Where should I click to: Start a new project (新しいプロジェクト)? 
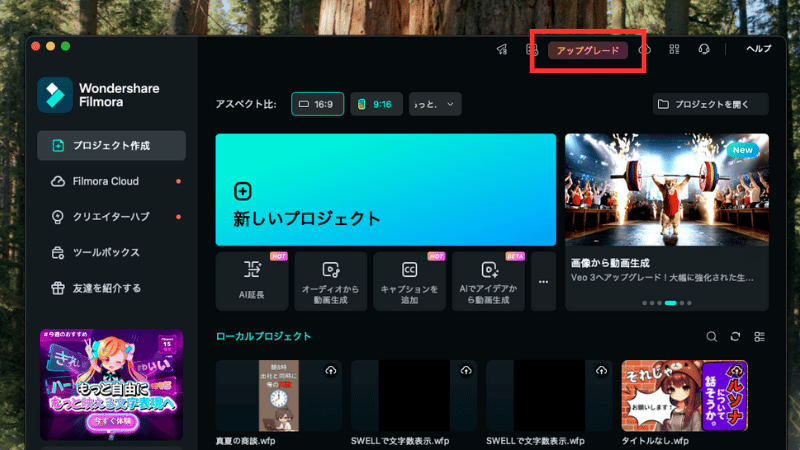(x=386, y=190)
